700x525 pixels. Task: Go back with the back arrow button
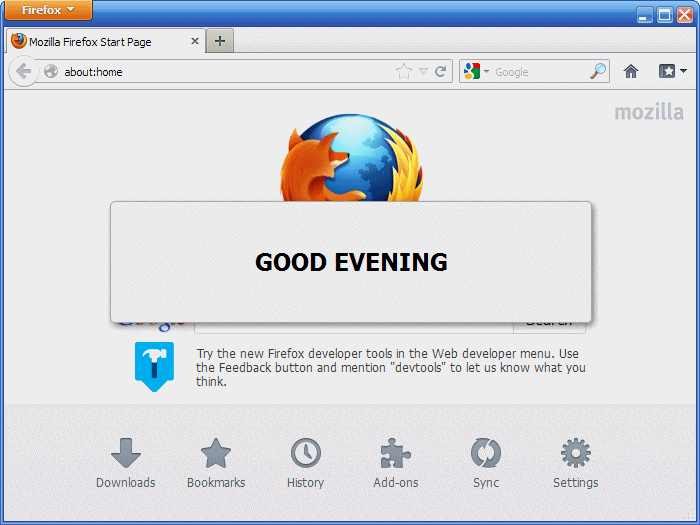(23, 71)
